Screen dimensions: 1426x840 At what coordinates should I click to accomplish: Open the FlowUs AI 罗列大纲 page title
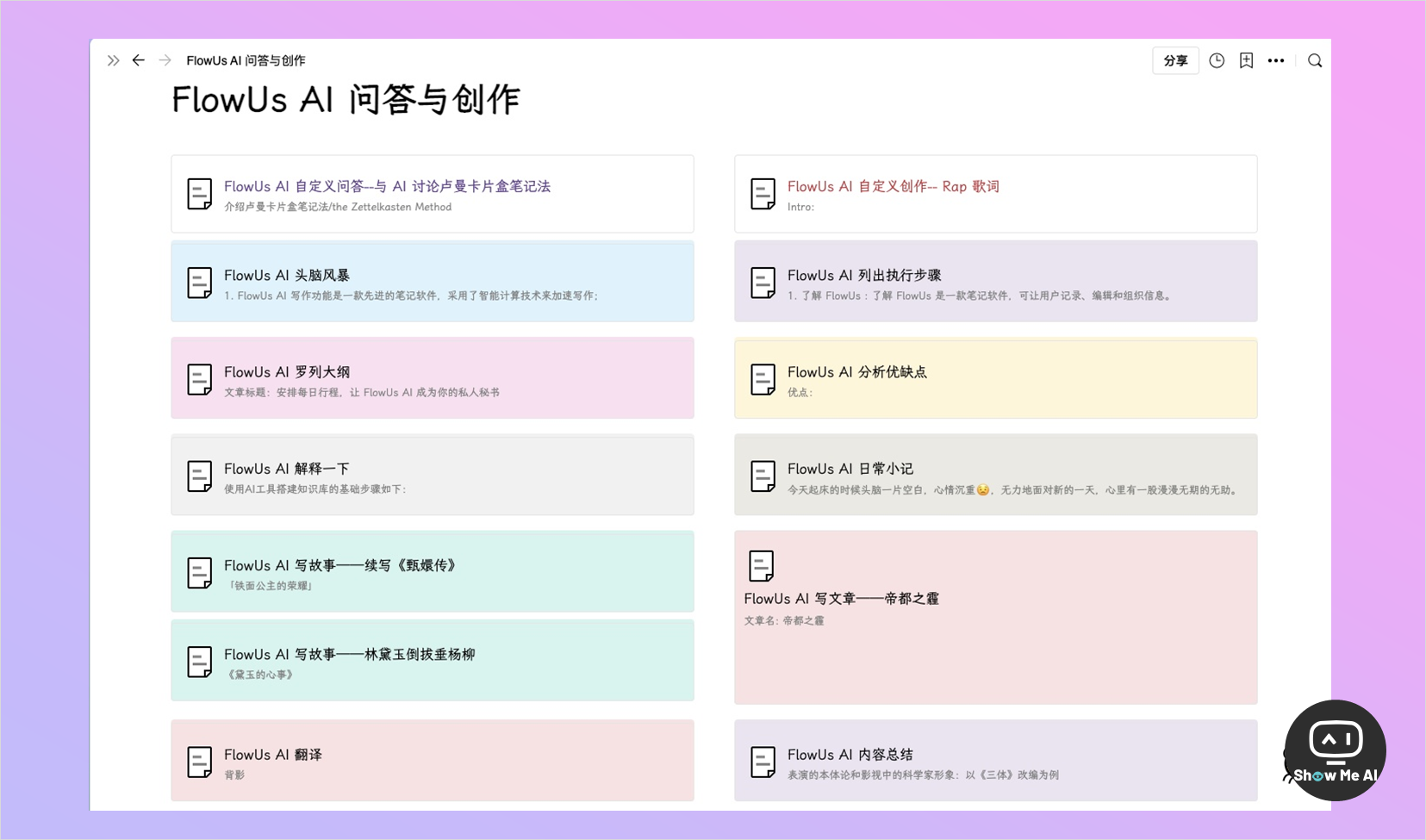287,371
